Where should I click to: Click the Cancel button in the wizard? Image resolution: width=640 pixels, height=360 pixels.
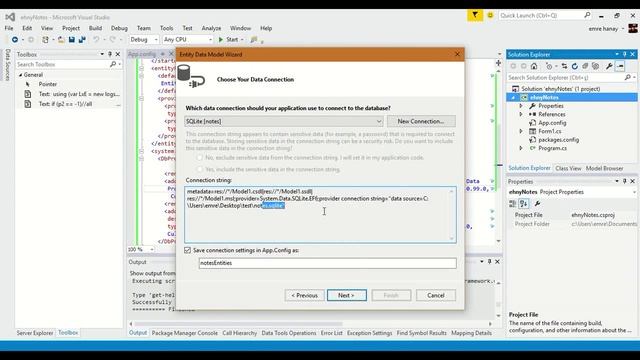click(436, 295)
